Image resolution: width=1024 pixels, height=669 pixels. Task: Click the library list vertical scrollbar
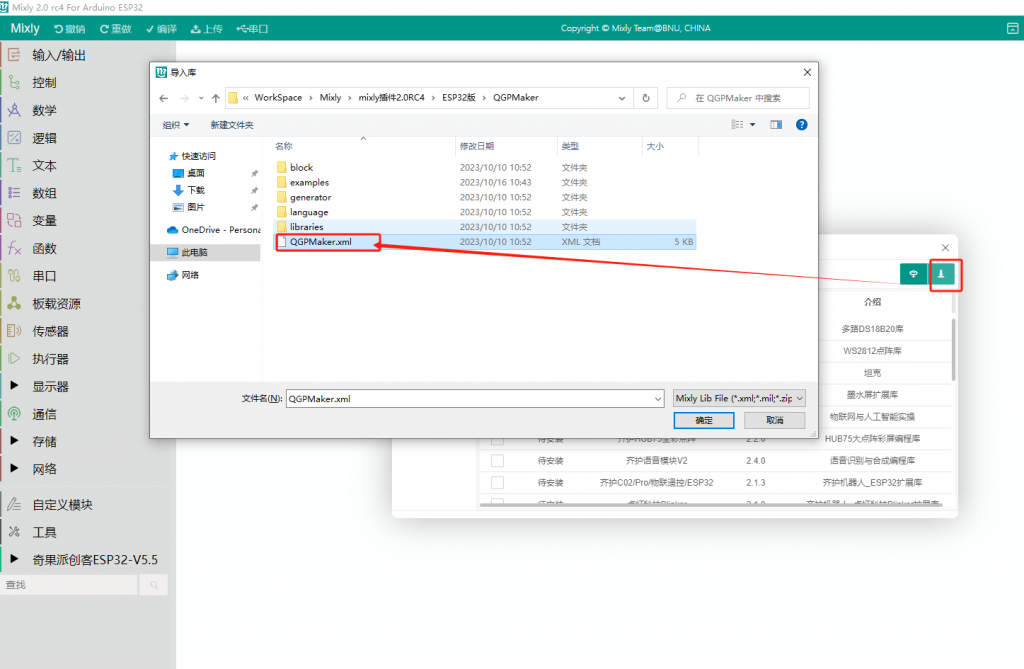pos(953,350)
